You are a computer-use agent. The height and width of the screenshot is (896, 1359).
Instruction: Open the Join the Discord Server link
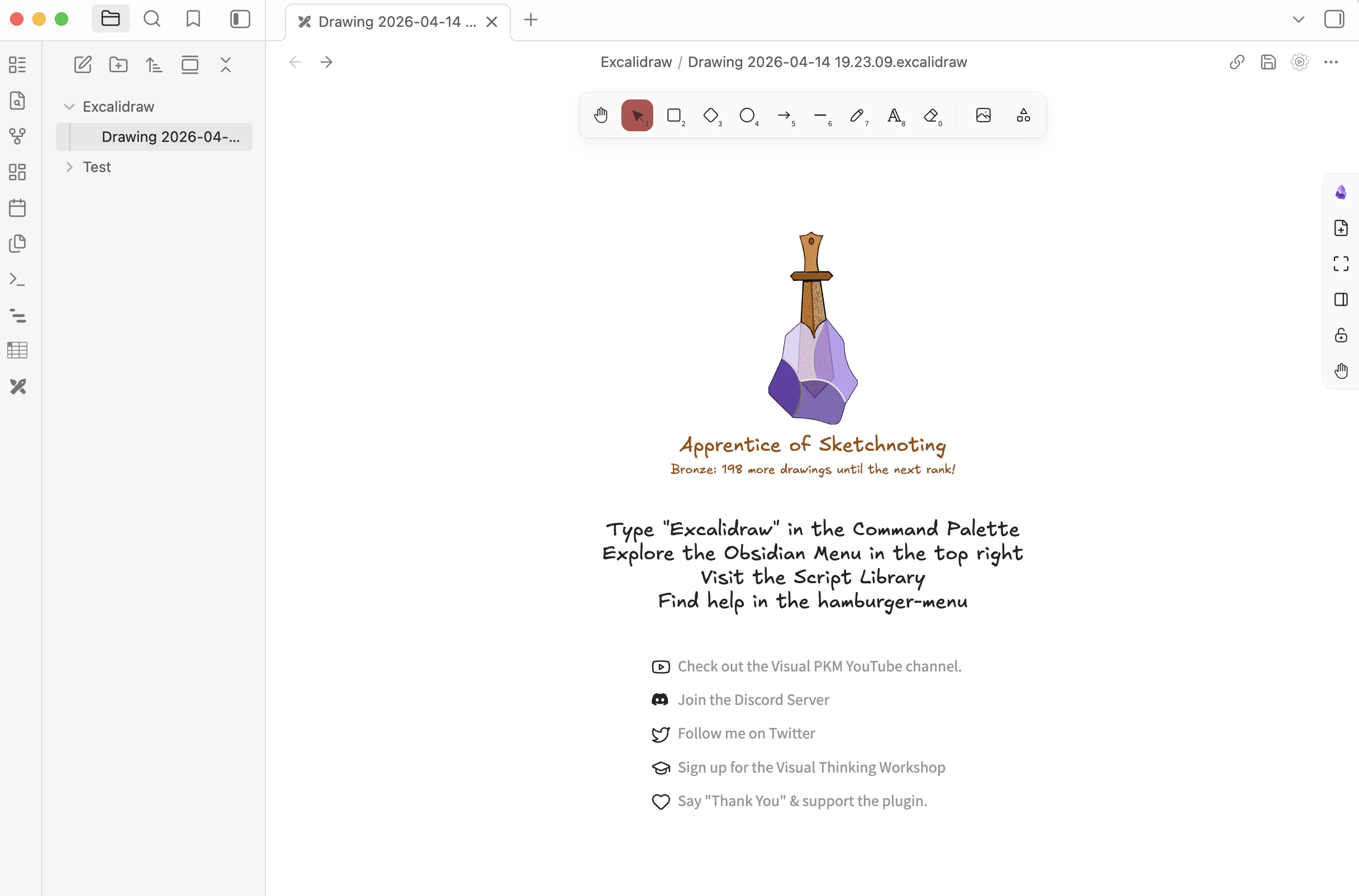click(x=753, y=699)
